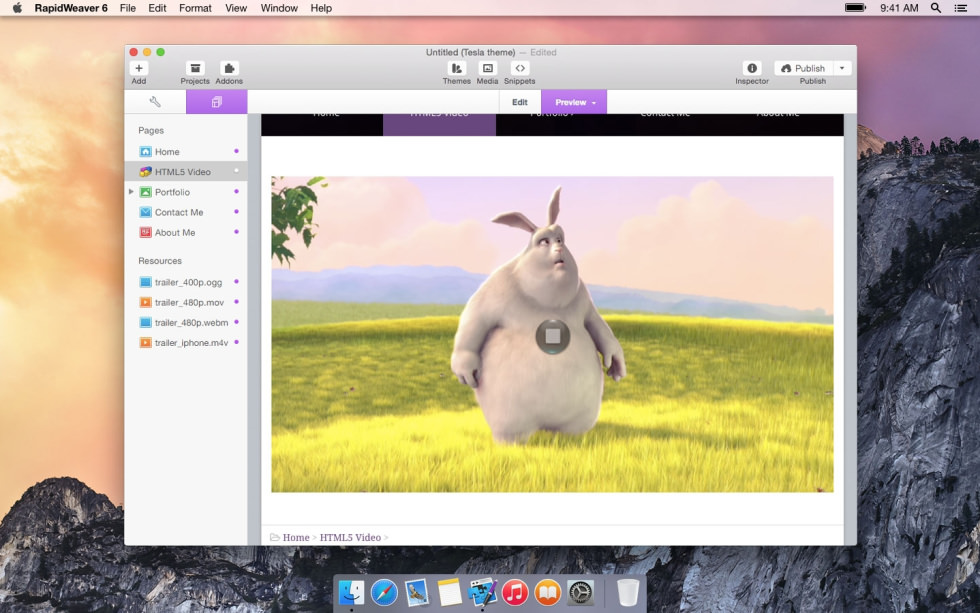Launch Safari from the Dock
The height and width of the screenshot is (613, 980).
point(384,592)
